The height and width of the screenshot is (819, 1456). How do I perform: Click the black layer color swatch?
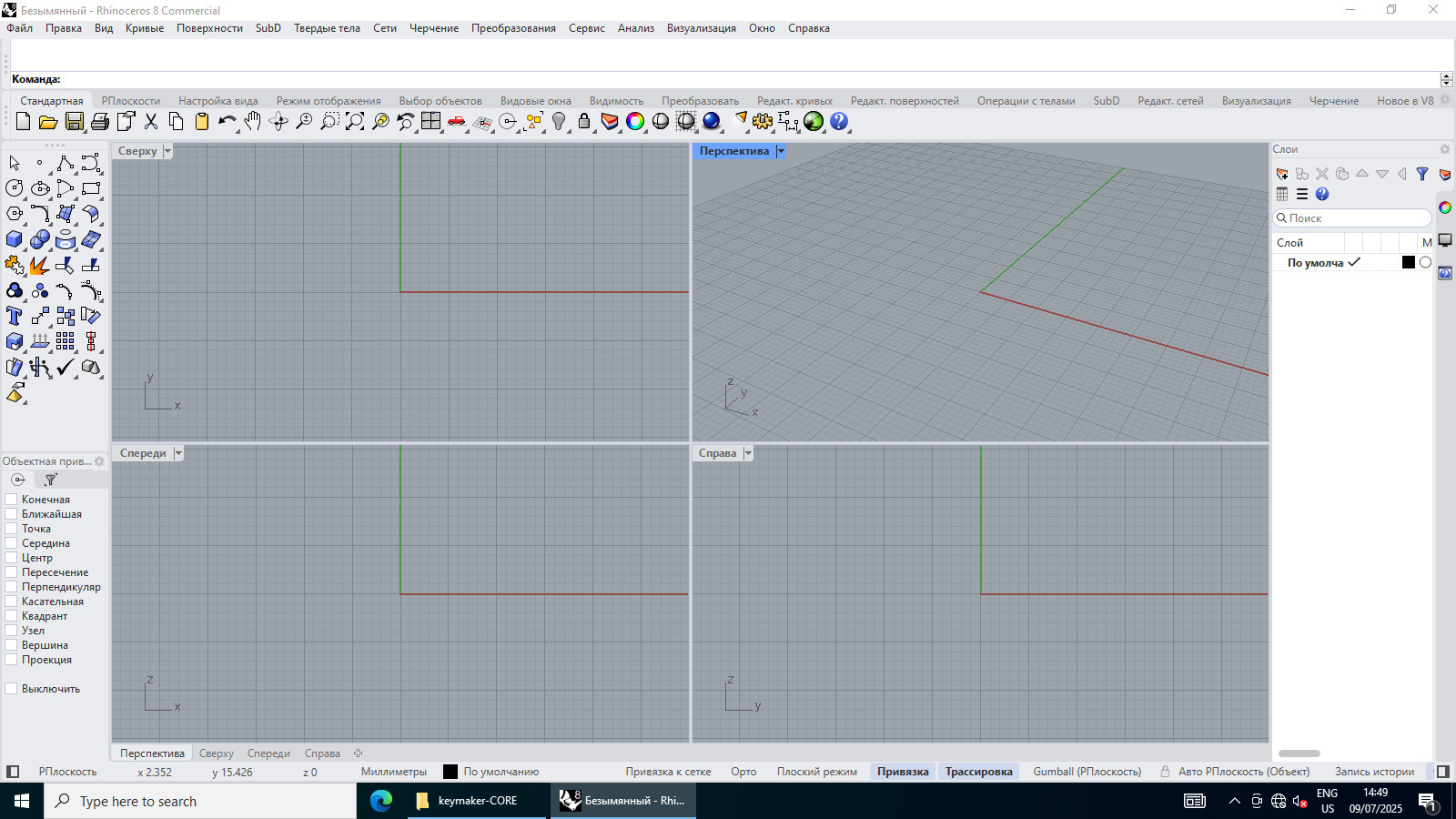pos(1409,263)
